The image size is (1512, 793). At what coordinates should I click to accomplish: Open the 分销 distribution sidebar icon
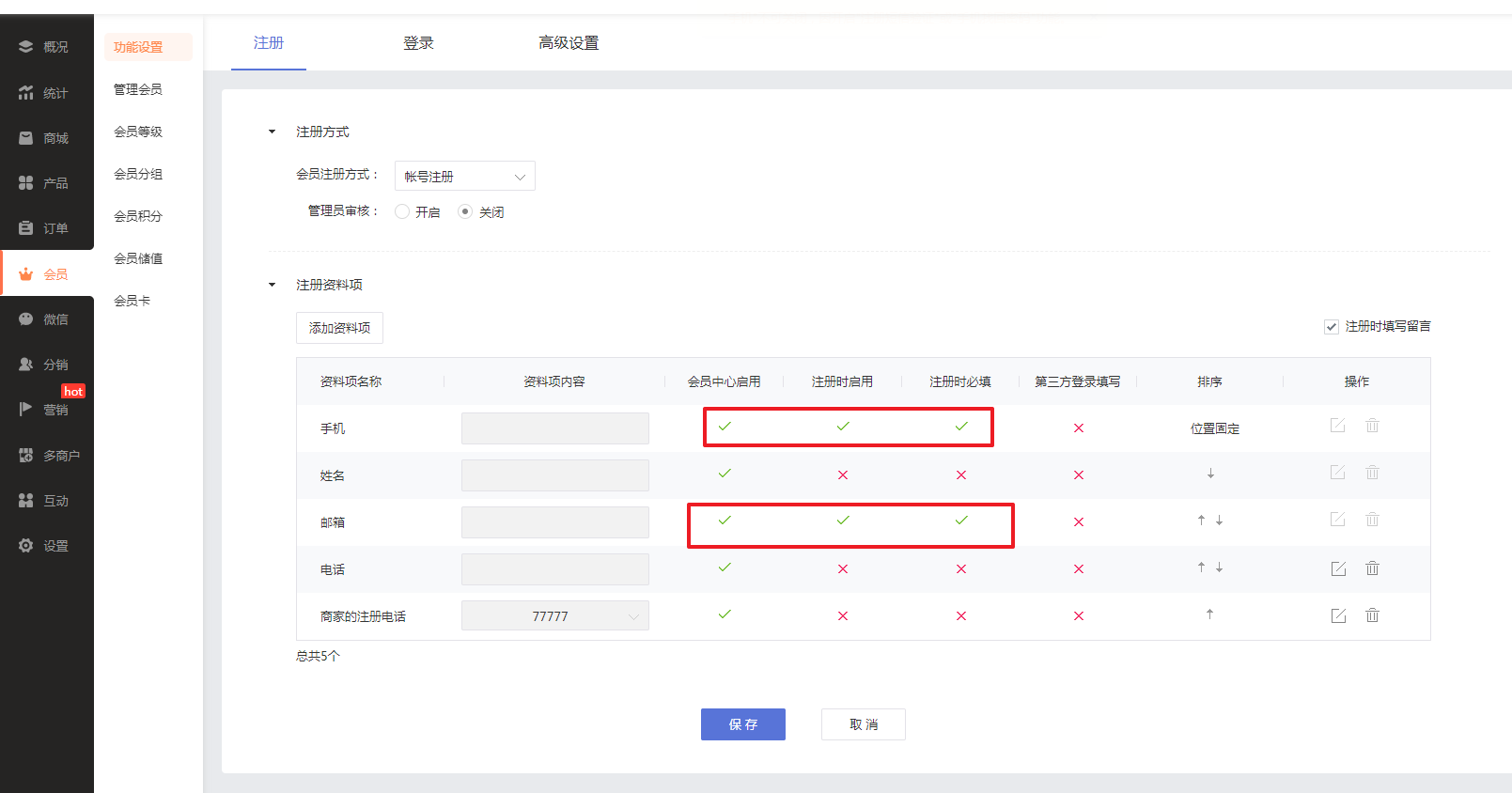pos(25,364)
